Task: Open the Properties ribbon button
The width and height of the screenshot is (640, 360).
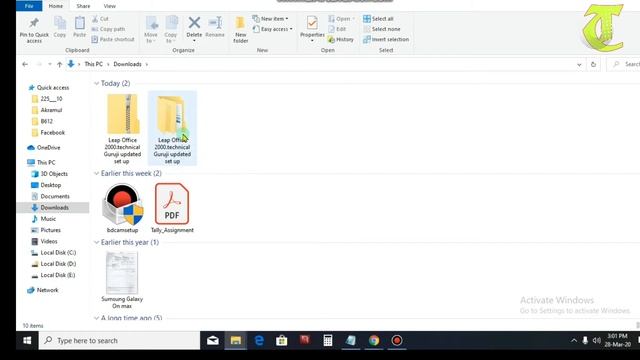Action: pos(312,29)
